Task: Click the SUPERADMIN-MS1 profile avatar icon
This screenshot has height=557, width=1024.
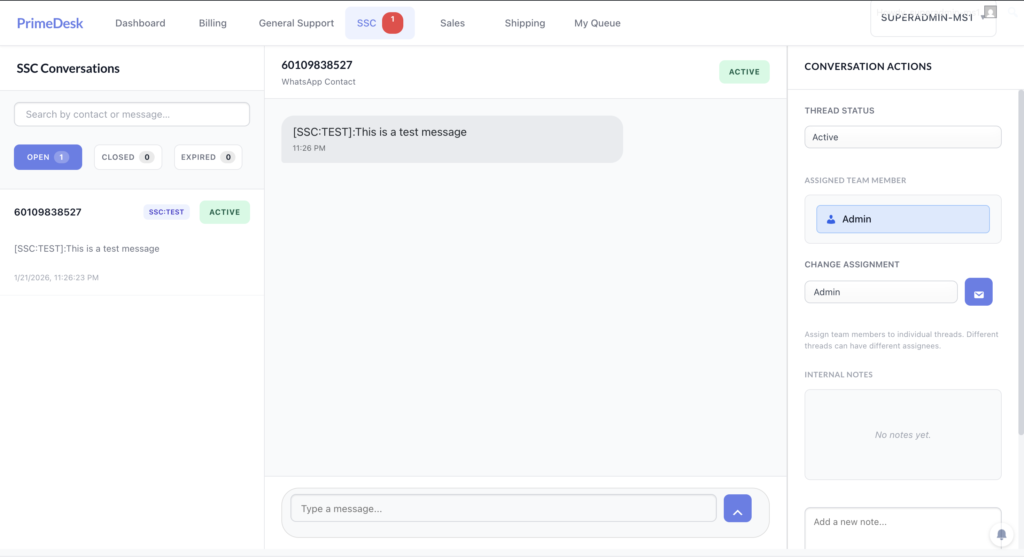Action: click(990, 13)
